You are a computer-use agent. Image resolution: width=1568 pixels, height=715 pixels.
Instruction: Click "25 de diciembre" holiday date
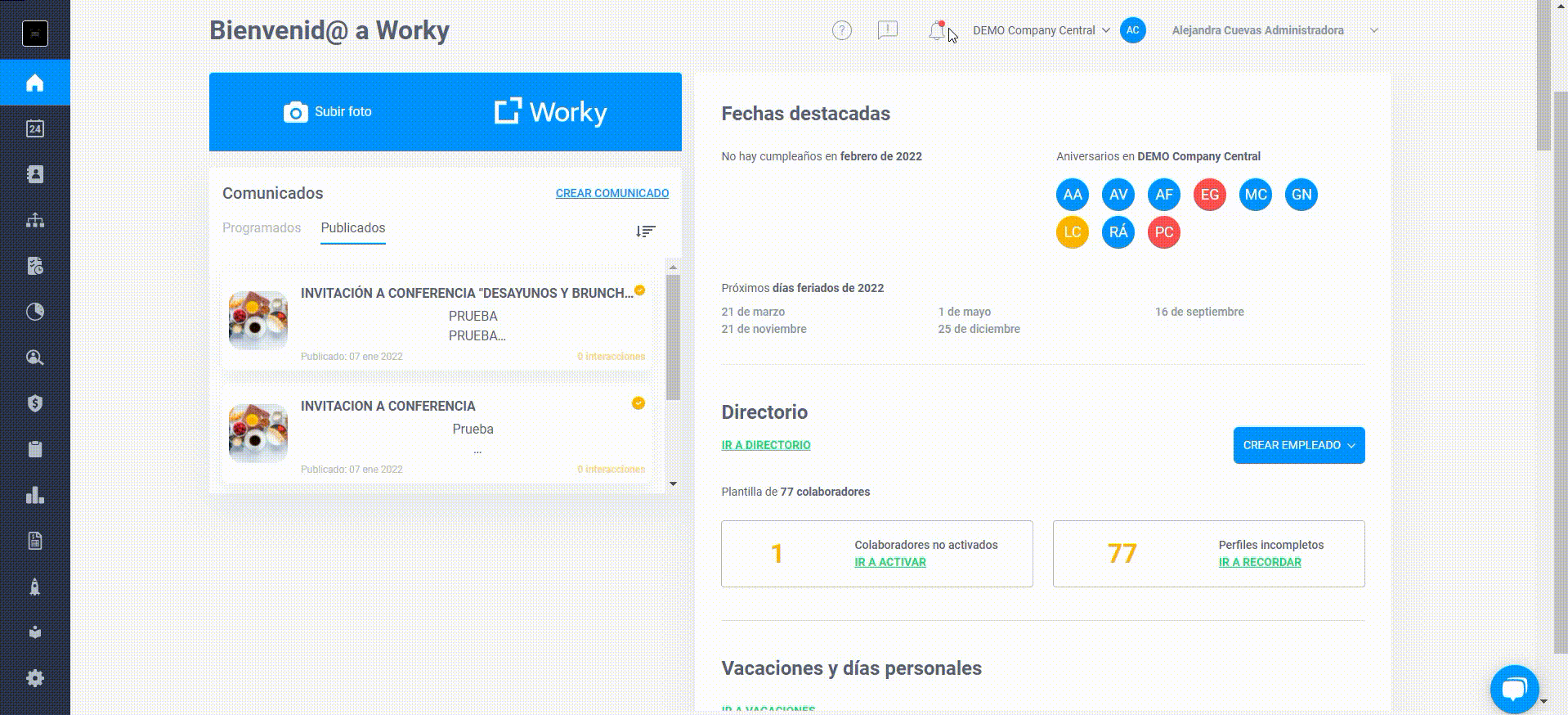(x=979, y=329)
